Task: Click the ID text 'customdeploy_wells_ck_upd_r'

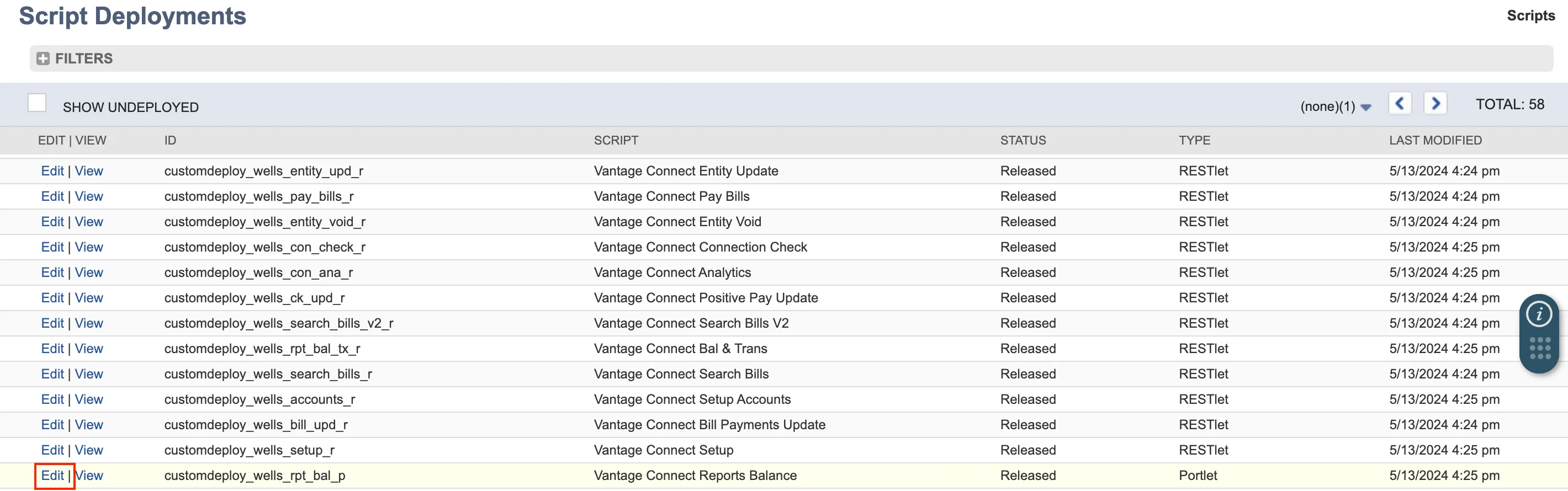Action: (x=255, y=298)
